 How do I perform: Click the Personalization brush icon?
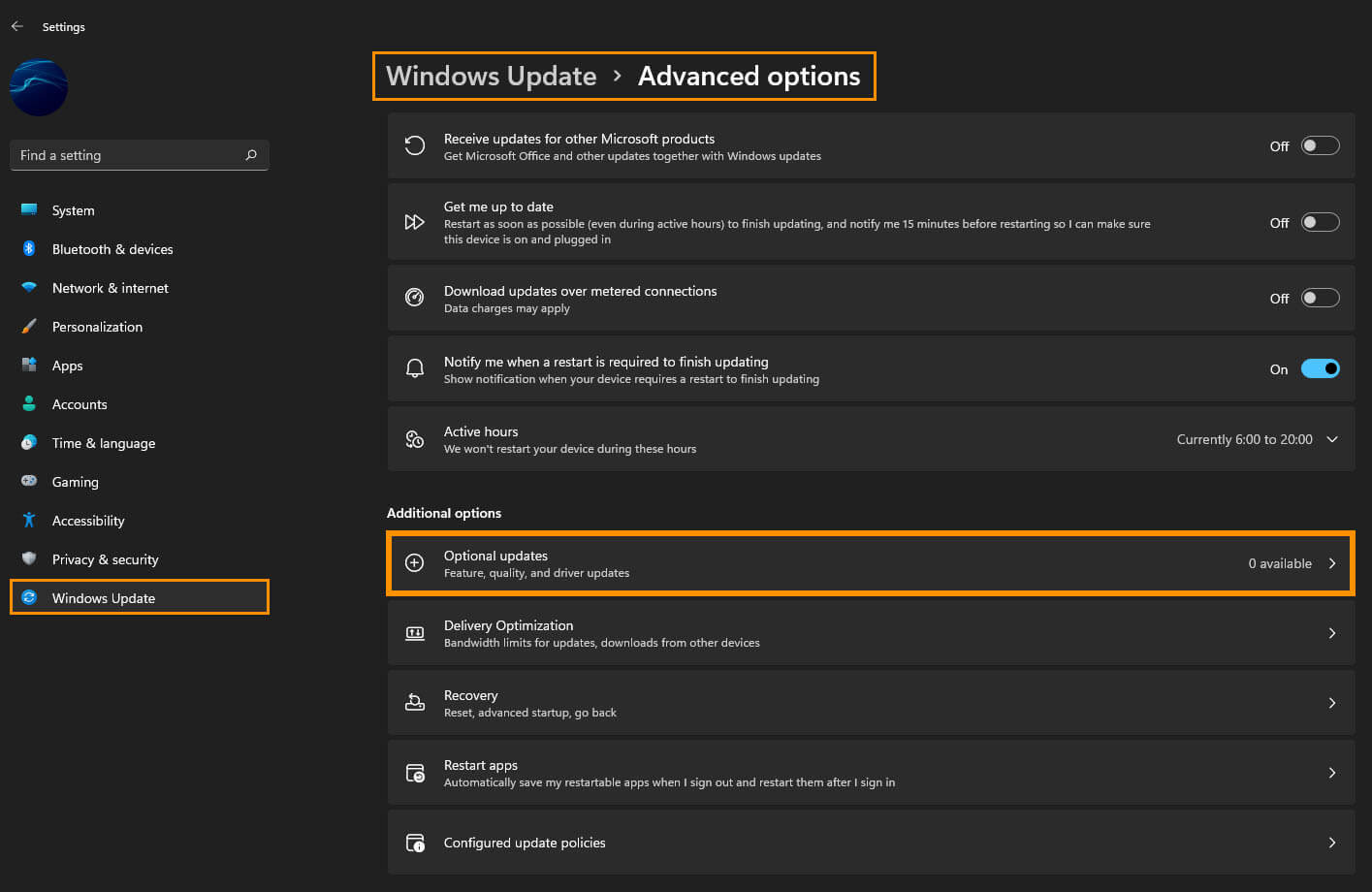[x=29, y=326]
